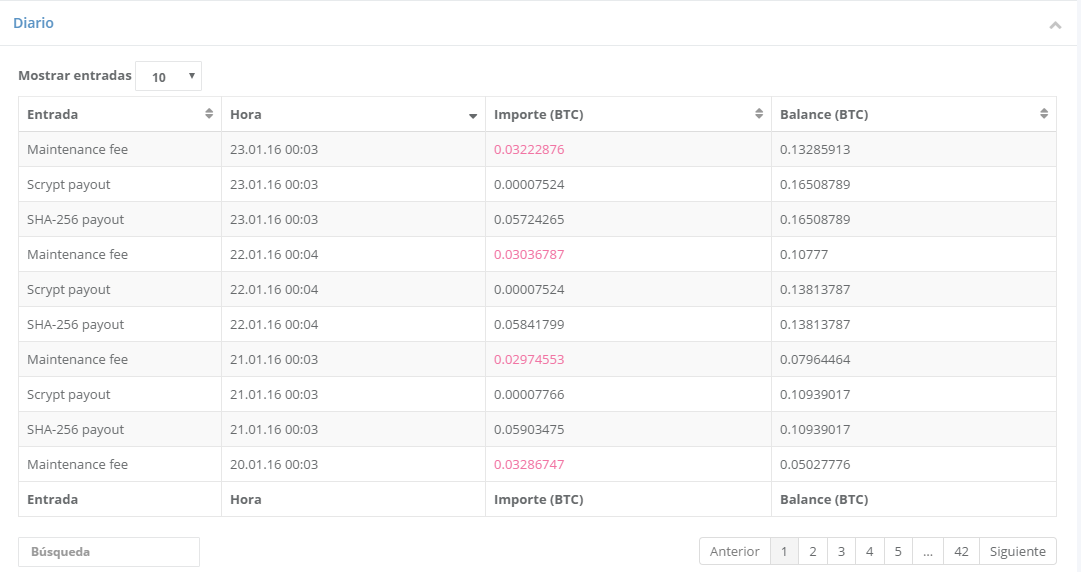The height and width of the screenshot is (572, 1081).
Task: Click the Mostrar entradas label
Action: tap(74, 76)
